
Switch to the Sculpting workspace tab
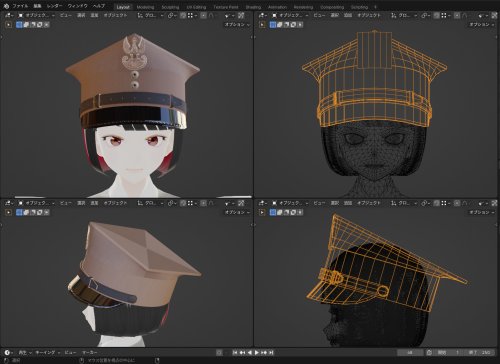pyautogui.click(x=170, y=7)
